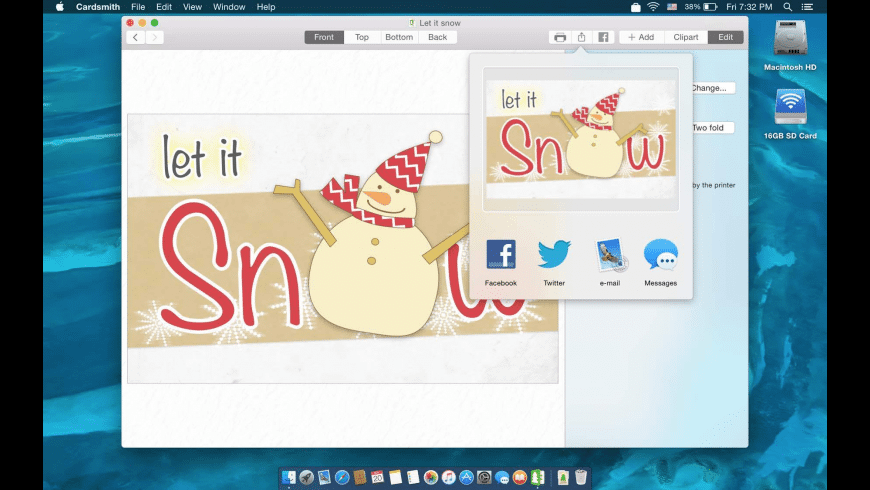Viewport: 870px width, 490px height.
Task: Click the US input source flag
Action: tap(672, 7)
